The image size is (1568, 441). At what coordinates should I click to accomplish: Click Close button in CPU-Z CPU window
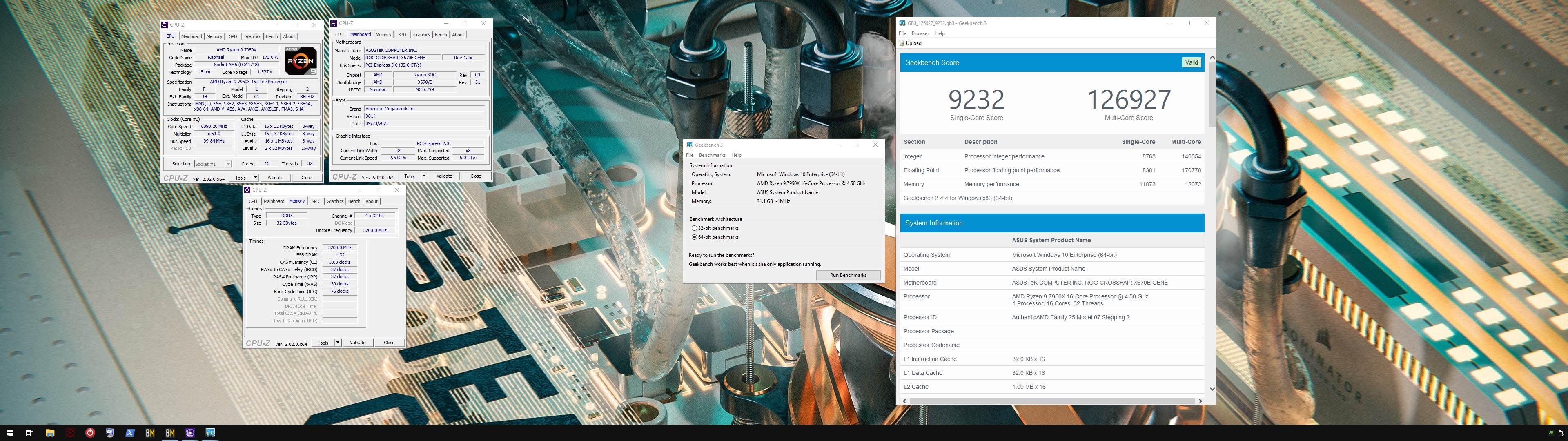307,178
